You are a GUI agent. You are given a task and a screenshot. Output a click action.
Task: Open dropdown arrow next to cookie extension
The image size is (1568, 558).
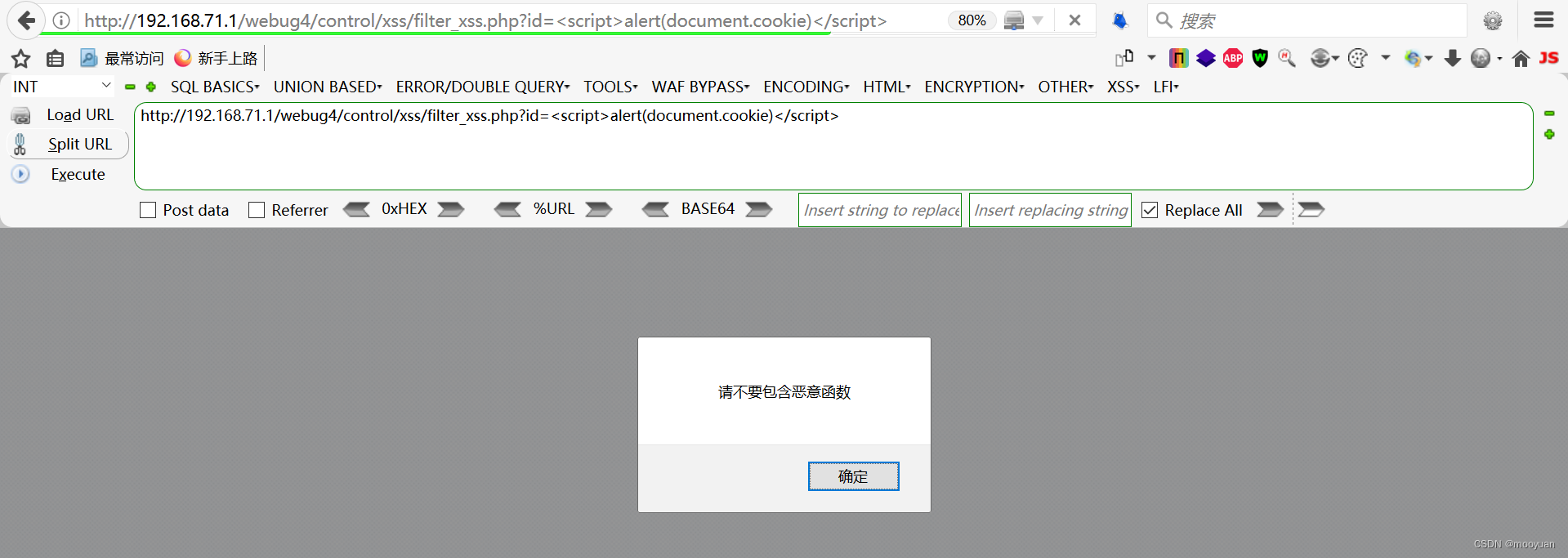[1385, 58]
